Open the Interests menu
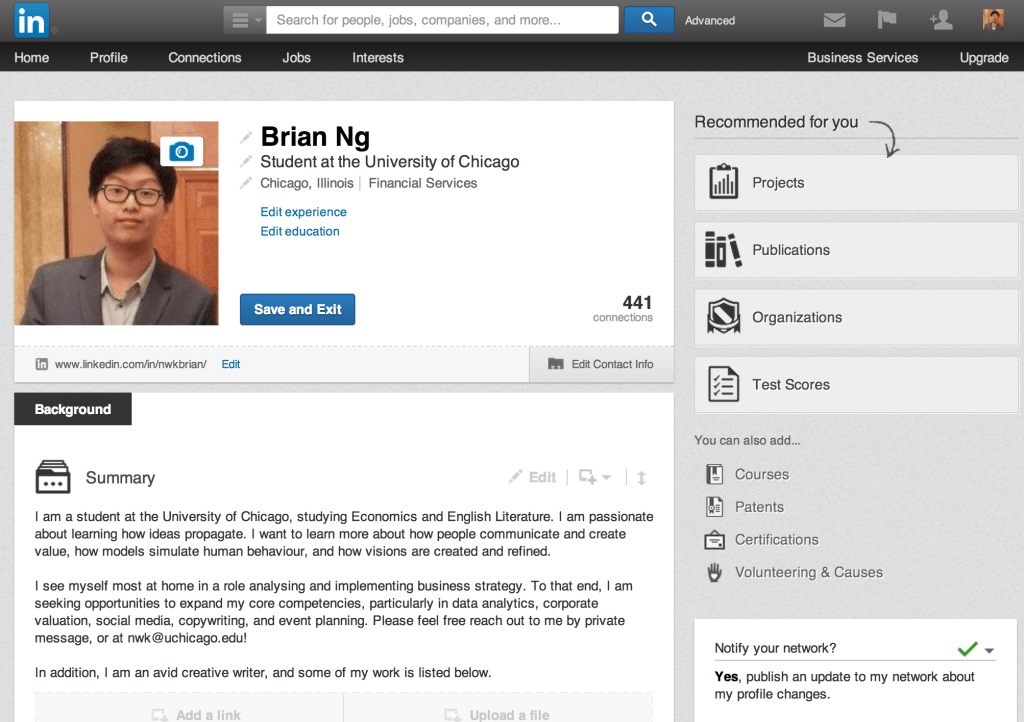 click(377, 58)
